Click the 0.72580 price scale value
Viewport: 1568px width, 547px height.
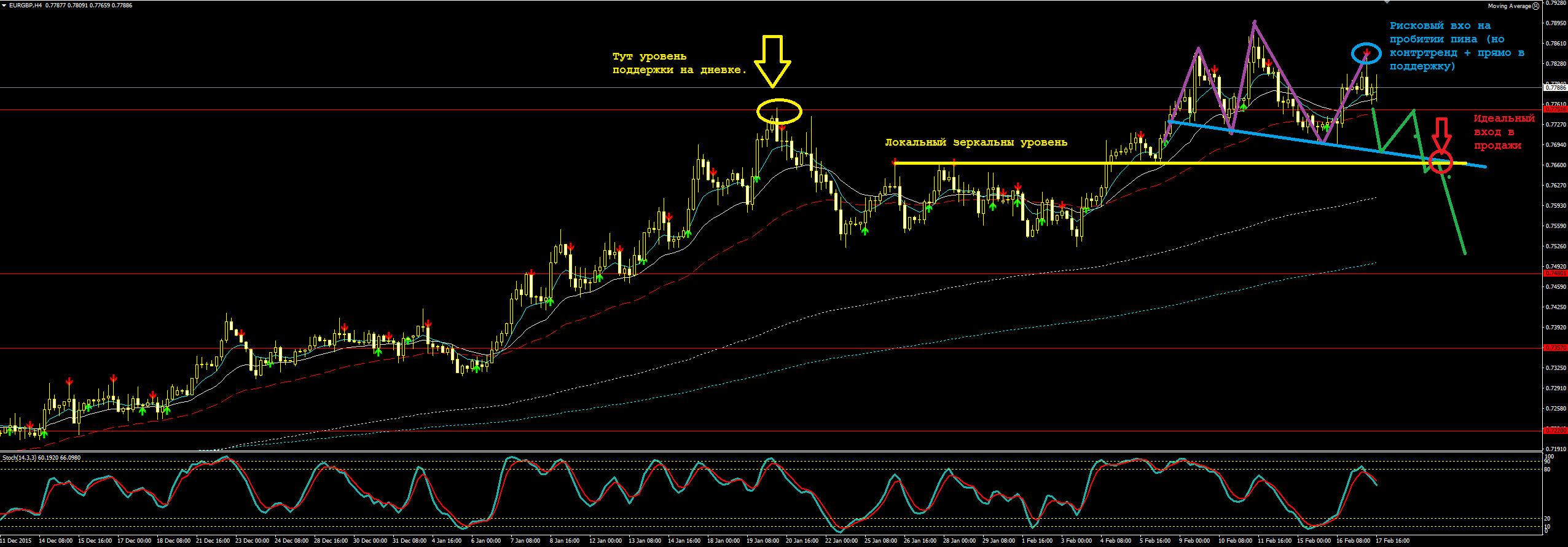(1556, 409)
